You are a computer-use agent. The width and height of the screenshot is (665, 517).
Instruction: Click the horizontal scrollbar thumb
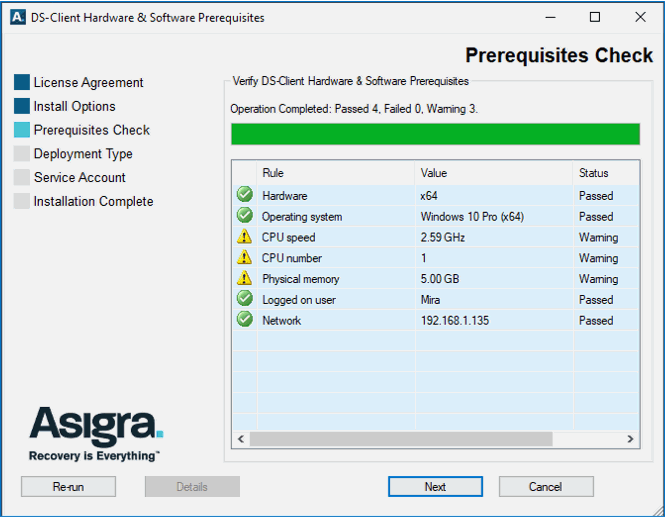point(401,439)
